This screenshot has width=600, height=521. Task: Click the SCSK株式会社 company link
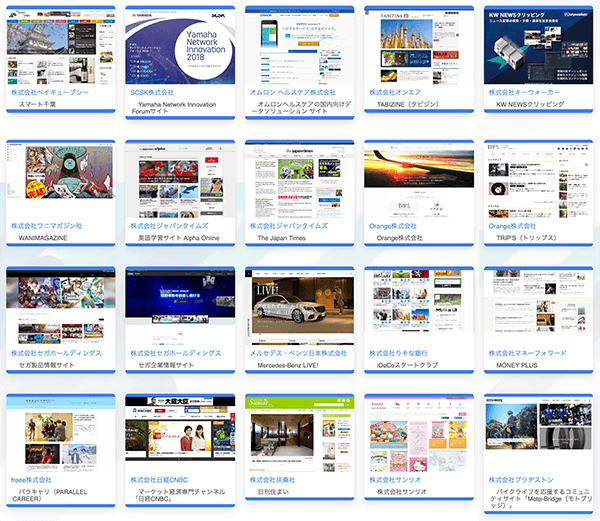[152, 92]
